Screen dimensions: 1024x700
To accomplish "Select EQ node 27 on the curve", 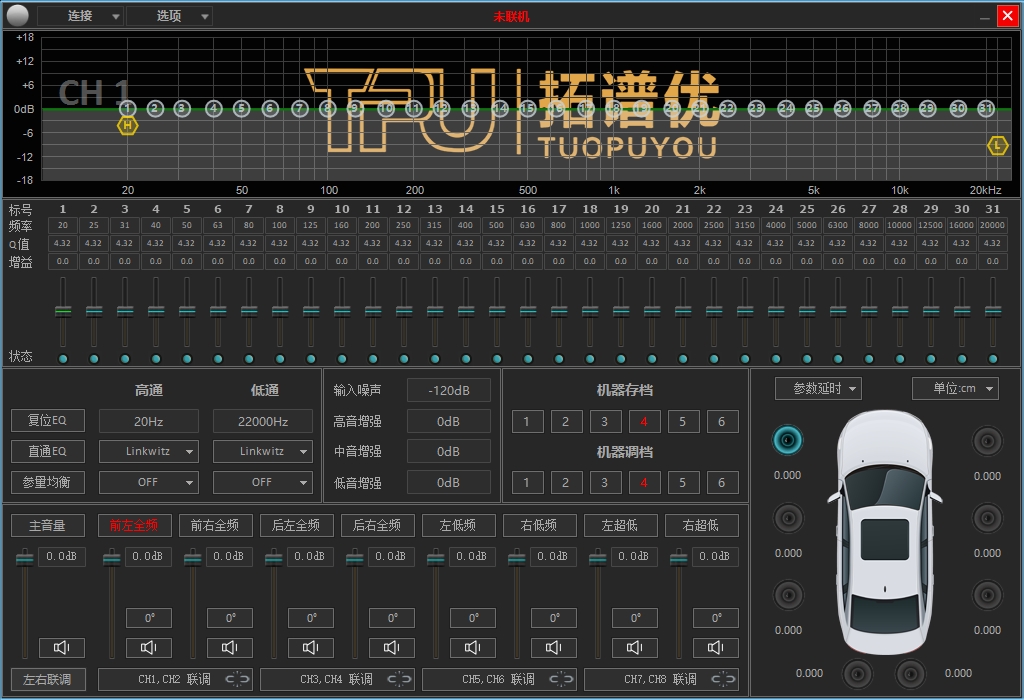I will [872, 108].
